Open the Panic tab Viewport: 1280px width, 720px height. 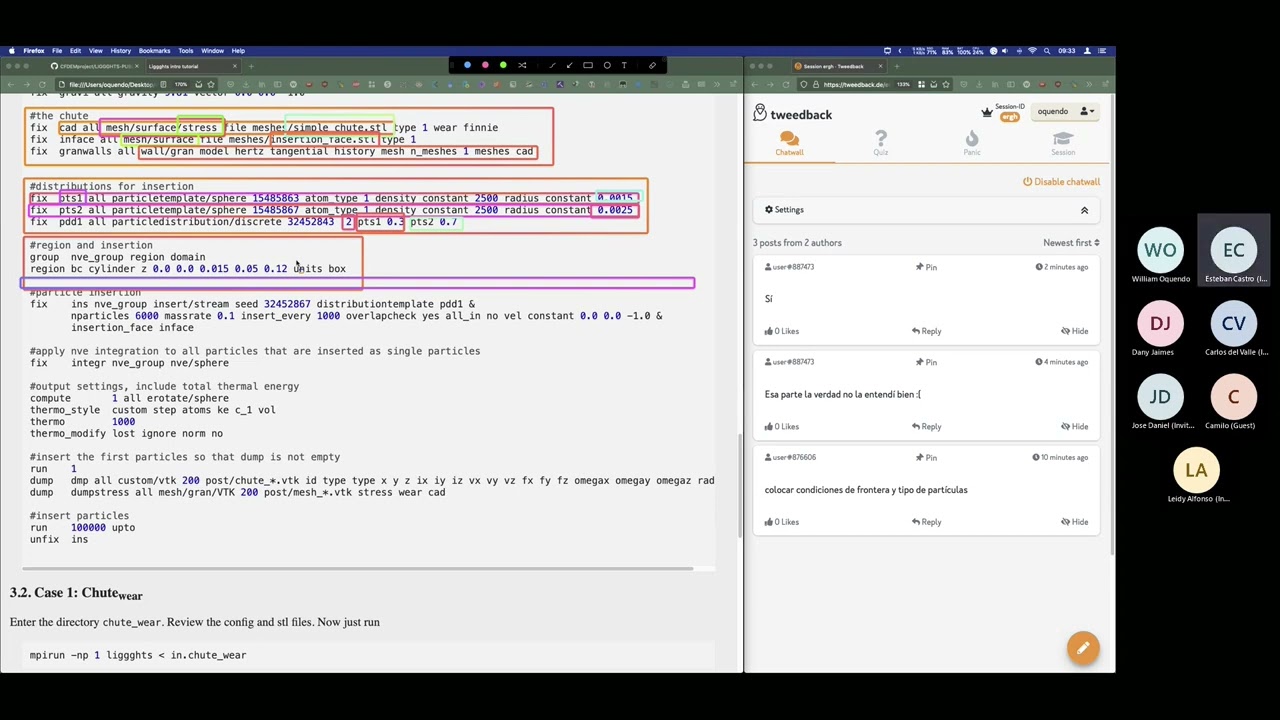click(x=971, y=143)
